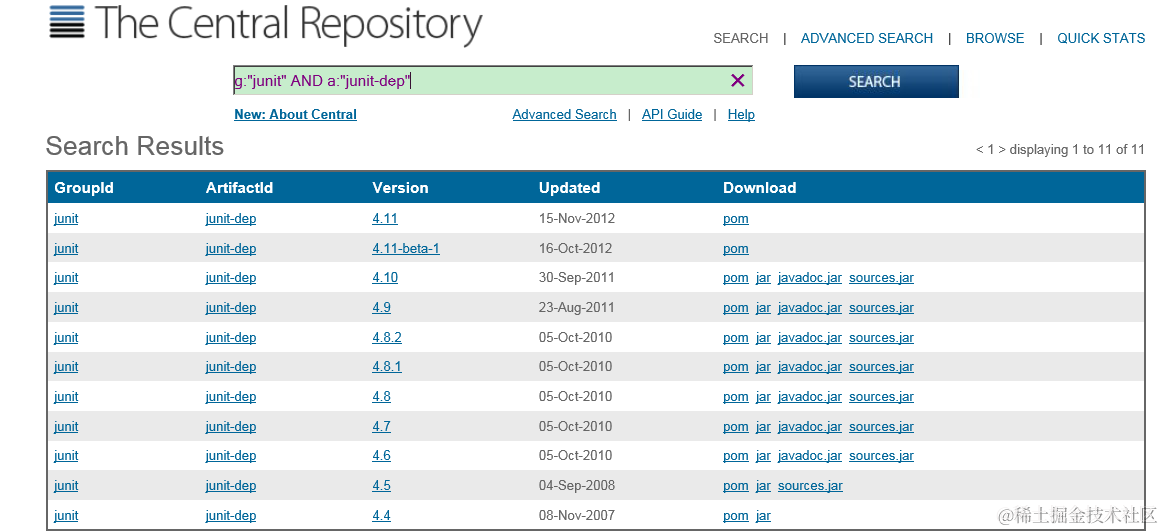The width and height of the screenshot is (1164, 532).
Task: Download sources.jar for version 4.5
Action: (810, 485)
